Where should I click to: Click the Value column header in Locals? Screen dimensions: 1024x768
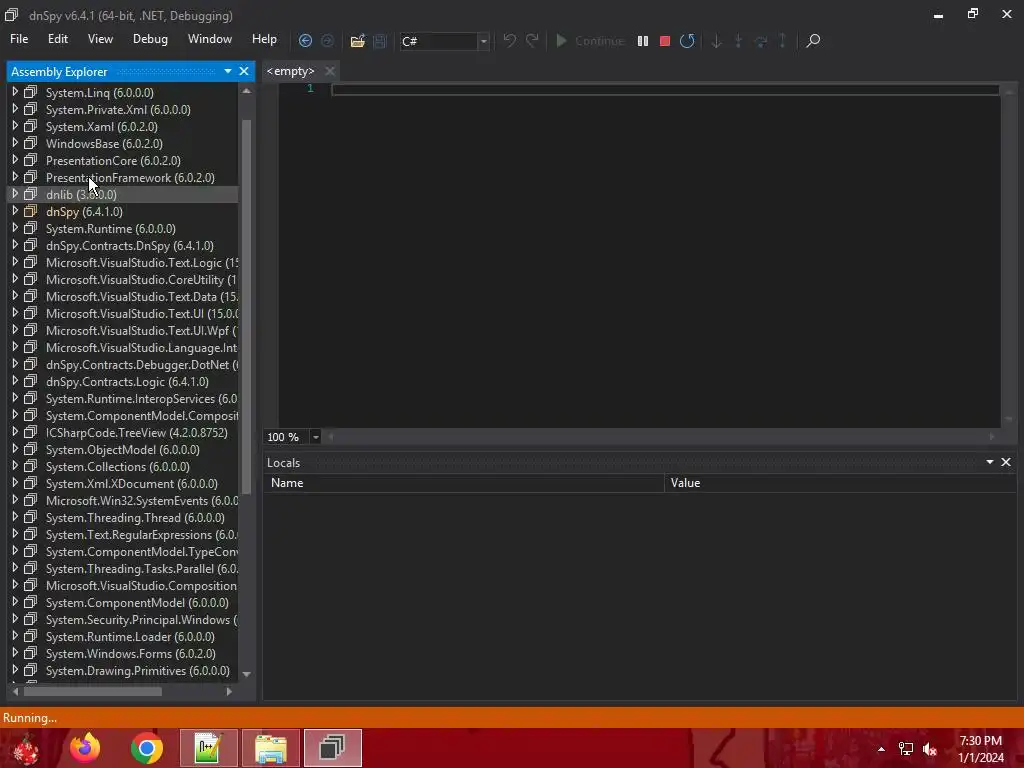840,483
